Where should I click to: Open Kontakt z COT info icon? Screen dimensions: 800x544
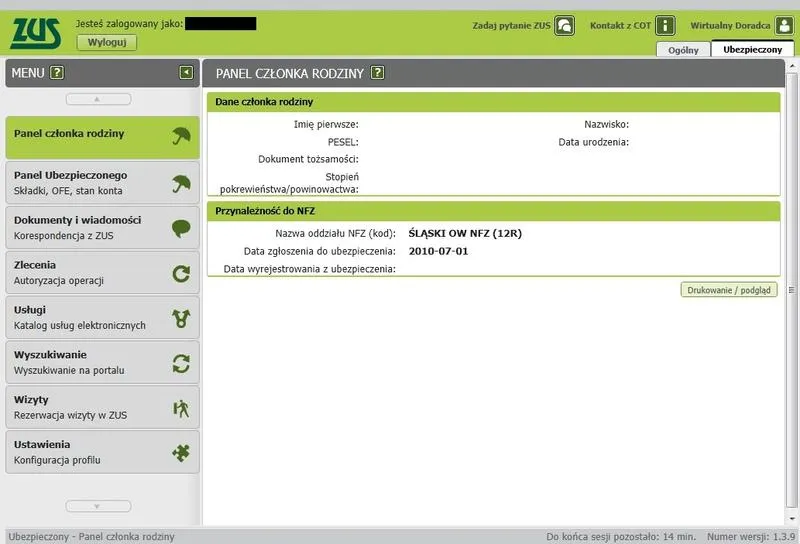pos(666,26)
